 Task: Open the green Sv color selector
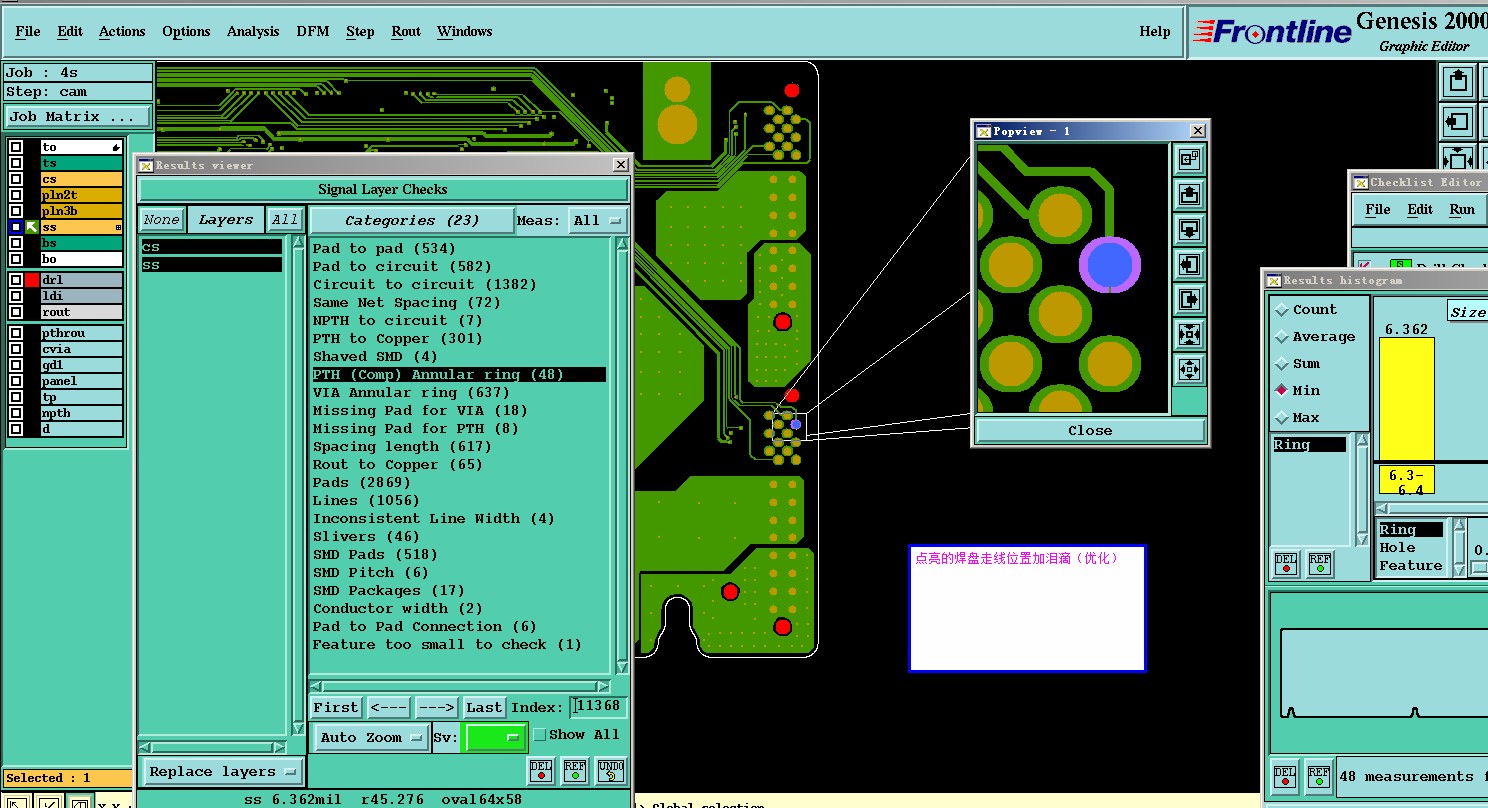point(494,738)
